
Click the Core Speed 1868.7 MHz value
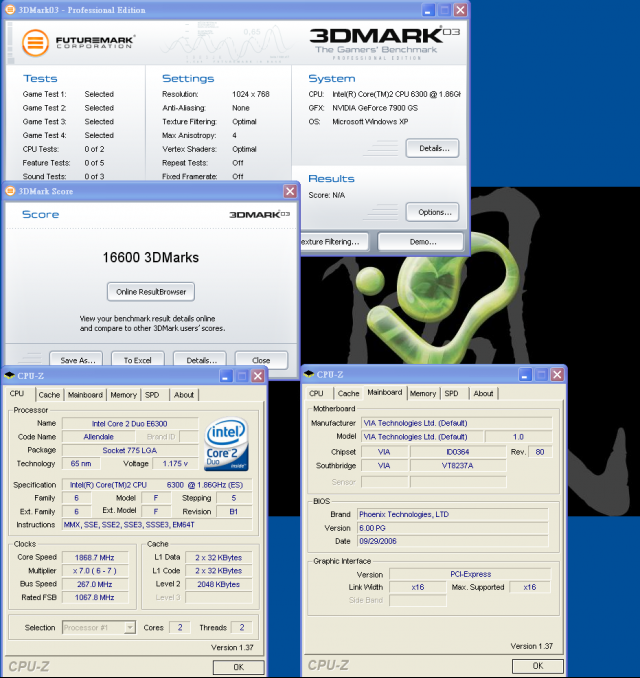[x=95, y=557]
